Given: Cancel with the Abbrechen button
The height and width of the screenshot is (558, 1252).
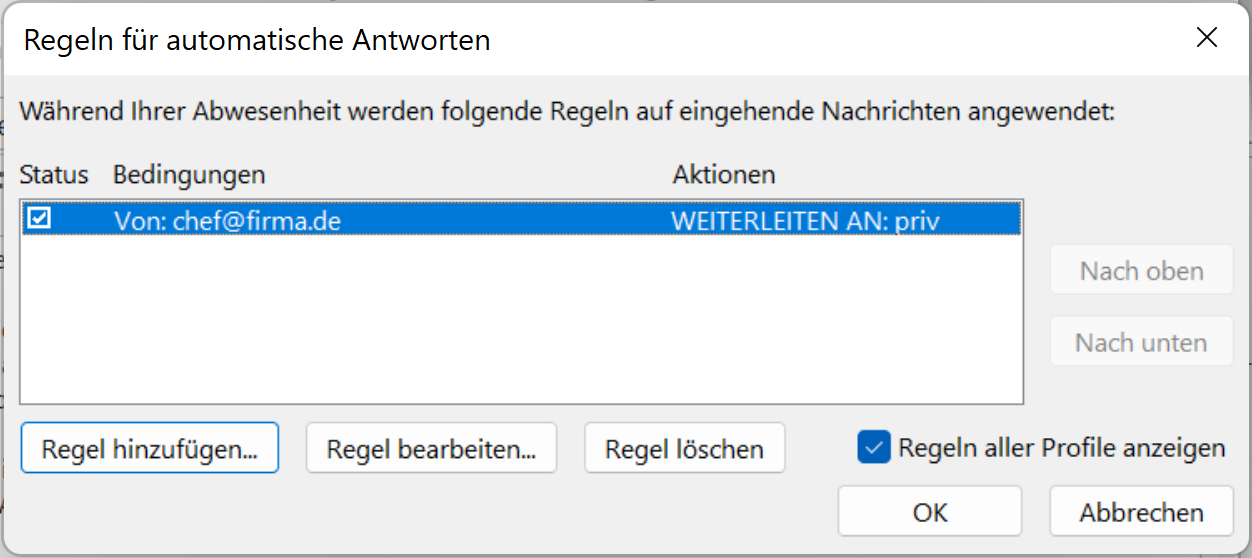Looking at the screenshot, I should tap(1141, 511).
